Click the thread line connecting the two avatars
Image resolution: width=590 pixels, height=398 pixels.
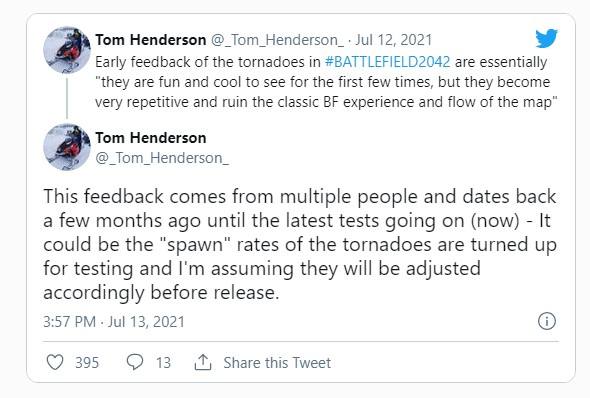pos(67,99)
